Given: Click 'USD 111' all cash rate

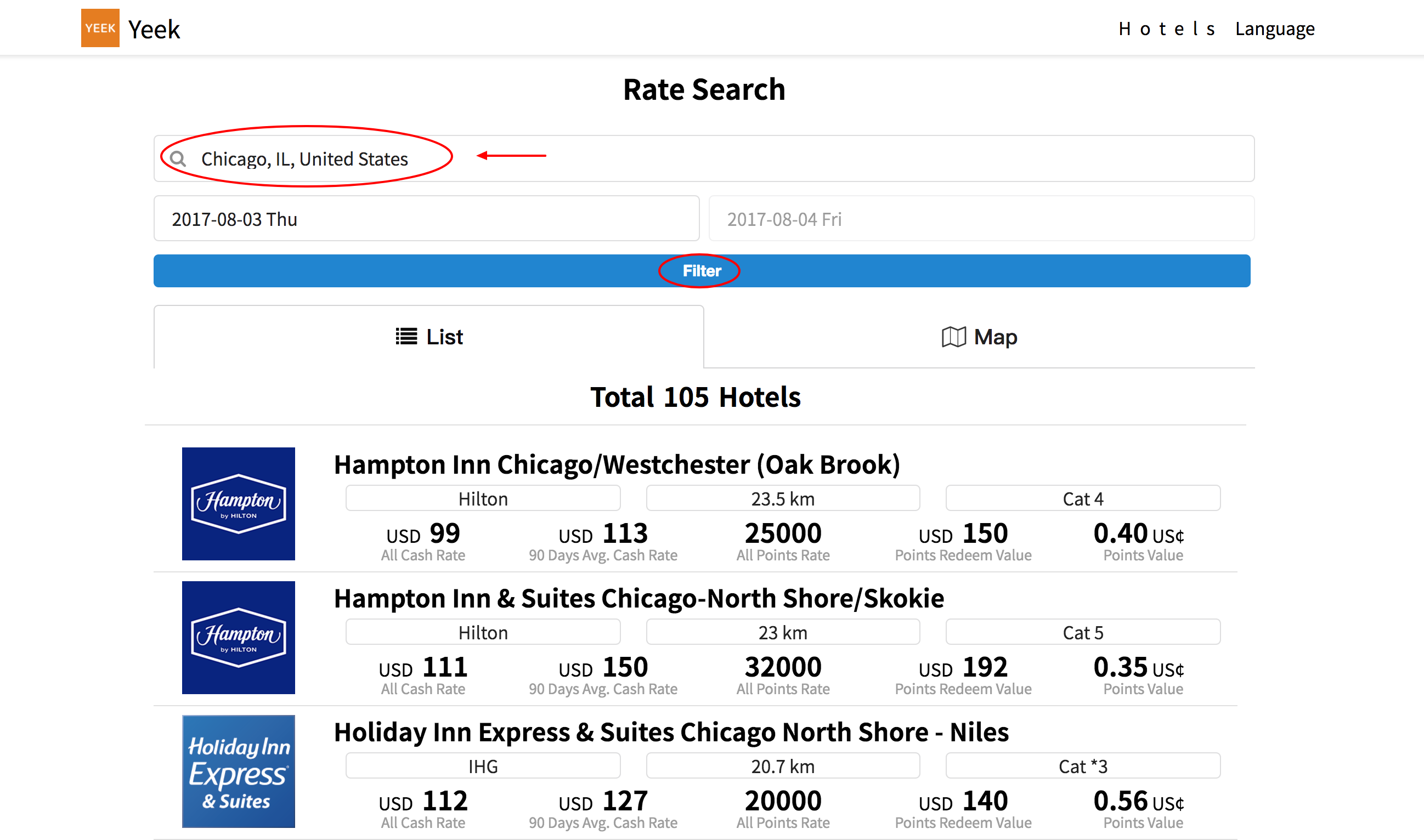Looking at the screenshot, I should point(423,668).
